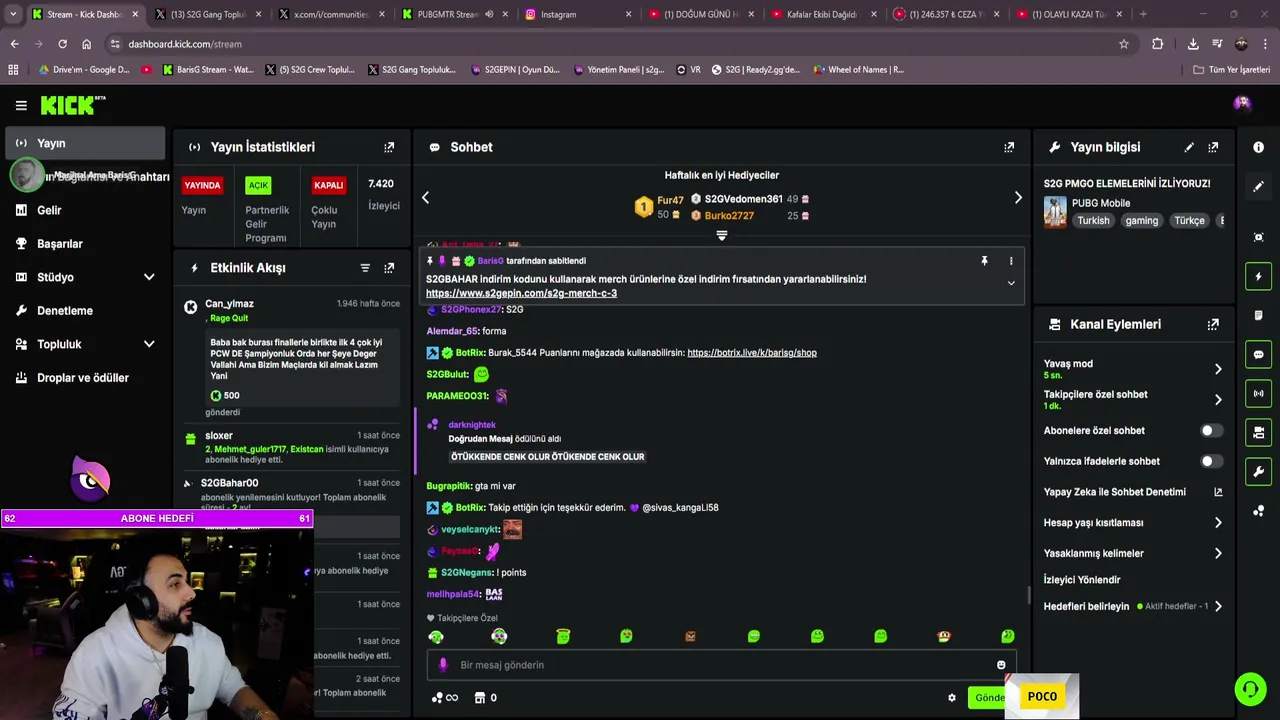Reload the page with browser refresh button

pyautogui.click(x=62, y=44)
